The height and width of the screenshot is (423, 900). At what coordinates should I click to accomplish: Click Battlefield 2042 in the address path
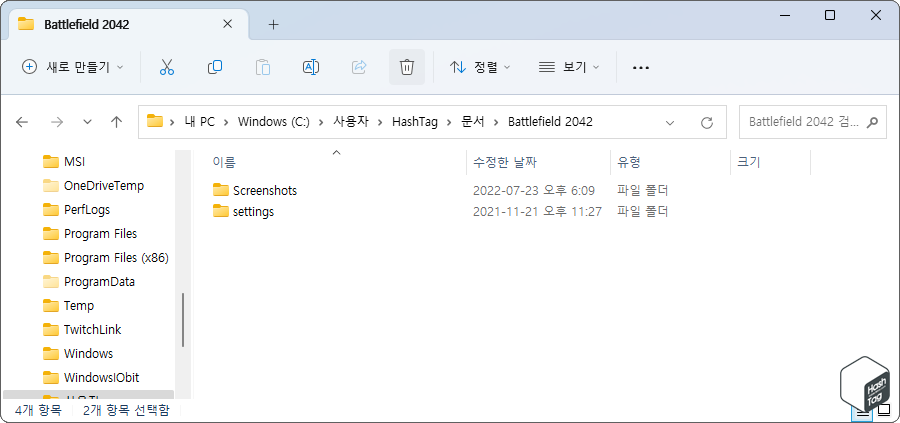coord(550,122)
